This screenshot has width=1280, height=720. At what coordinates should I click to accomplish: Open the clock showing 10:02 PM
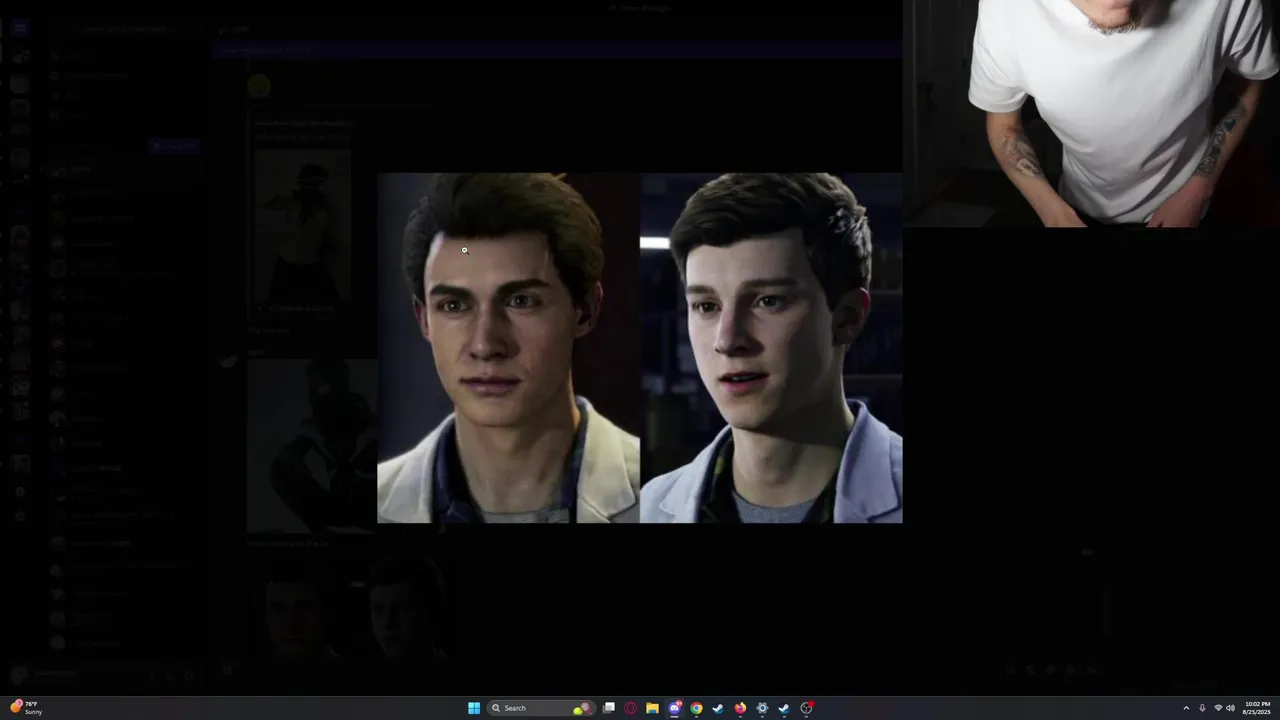click(x=1257, y=708)
